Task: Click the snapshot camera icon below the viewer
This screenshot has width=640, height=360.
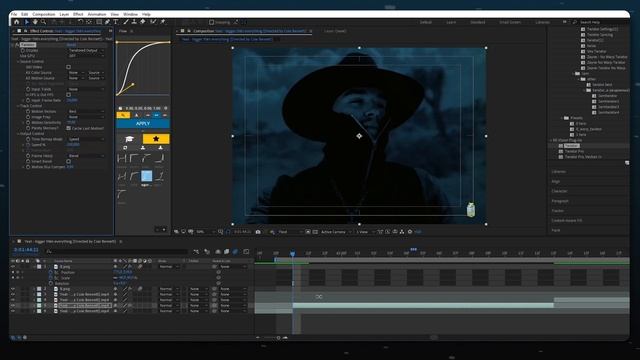Action: (x=258, y=232)
